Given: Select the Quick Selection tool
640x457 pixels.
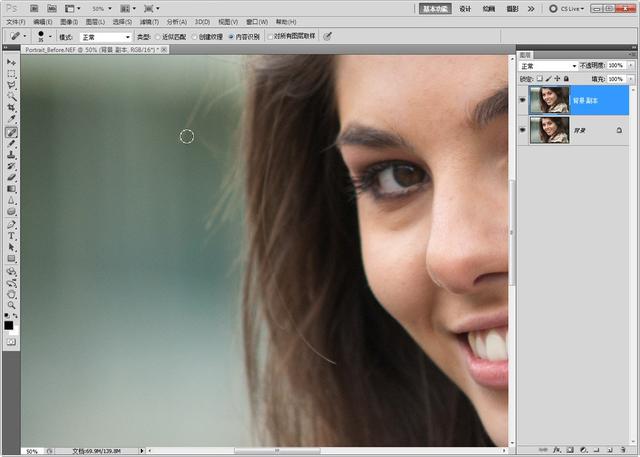Looking at the screenshot, I should click(x=11, y=97).
